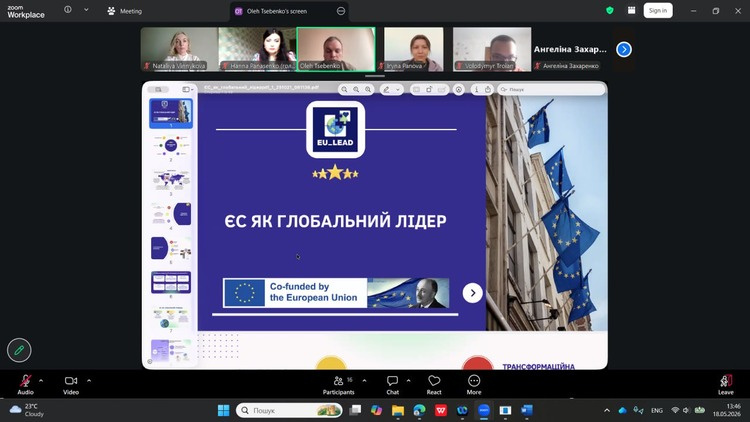
Task: Expand video options arrow beside Video
Action: [88, 381]
